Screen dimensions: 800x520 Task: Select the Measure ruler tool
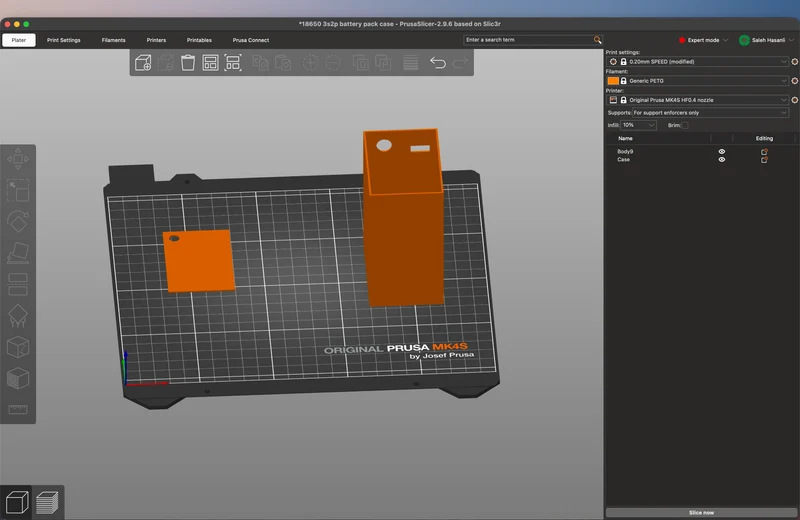[18, 409]
